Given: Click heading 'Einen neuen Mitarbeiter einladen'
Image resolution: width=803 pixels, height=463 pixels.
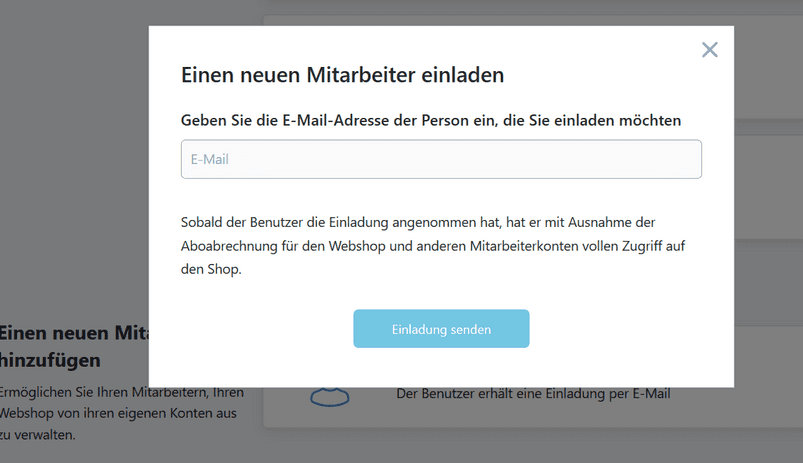Looking at the screenshot, I should click(x=342, y=75).
